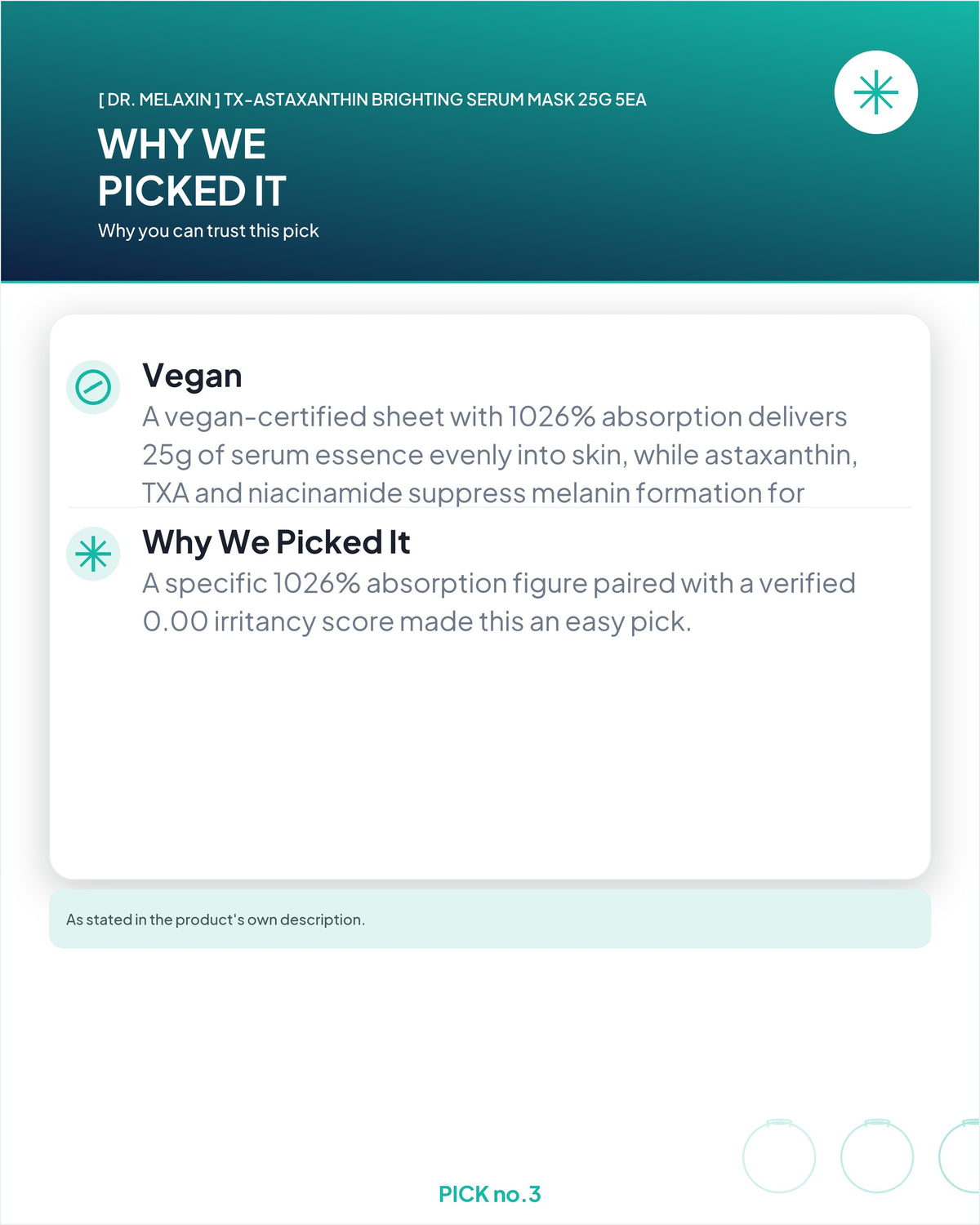Select the Why We Picked It card heading
980x1225 pixels.
point(276,542)
